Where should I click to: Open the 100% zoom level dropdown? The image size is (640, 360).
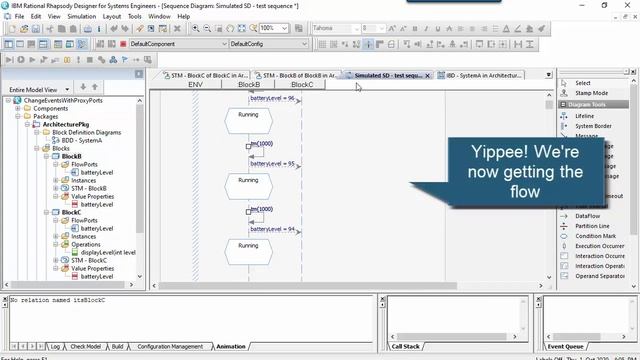[284, 28]
